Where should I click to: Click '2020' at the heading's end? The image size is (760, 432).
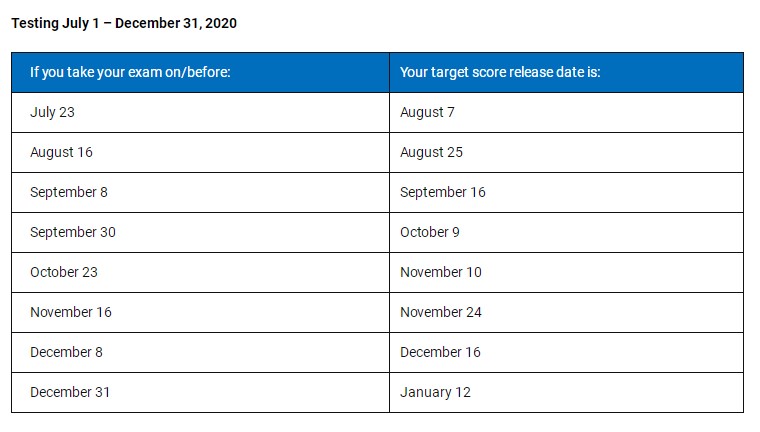click(220, 22)
